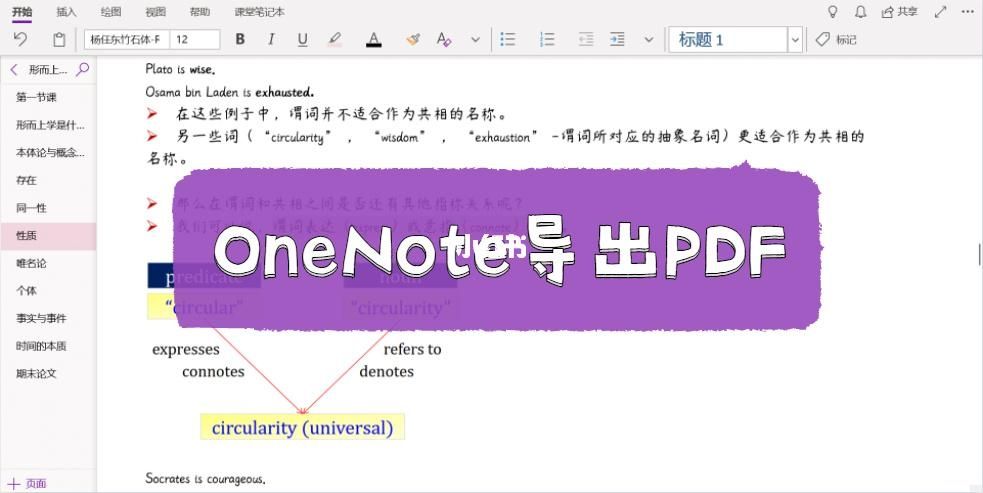The height and width of the screenshot is (493, 983).
Task: Click the 'Osama bin Laden is exhausted.' line
Action: 229,92
